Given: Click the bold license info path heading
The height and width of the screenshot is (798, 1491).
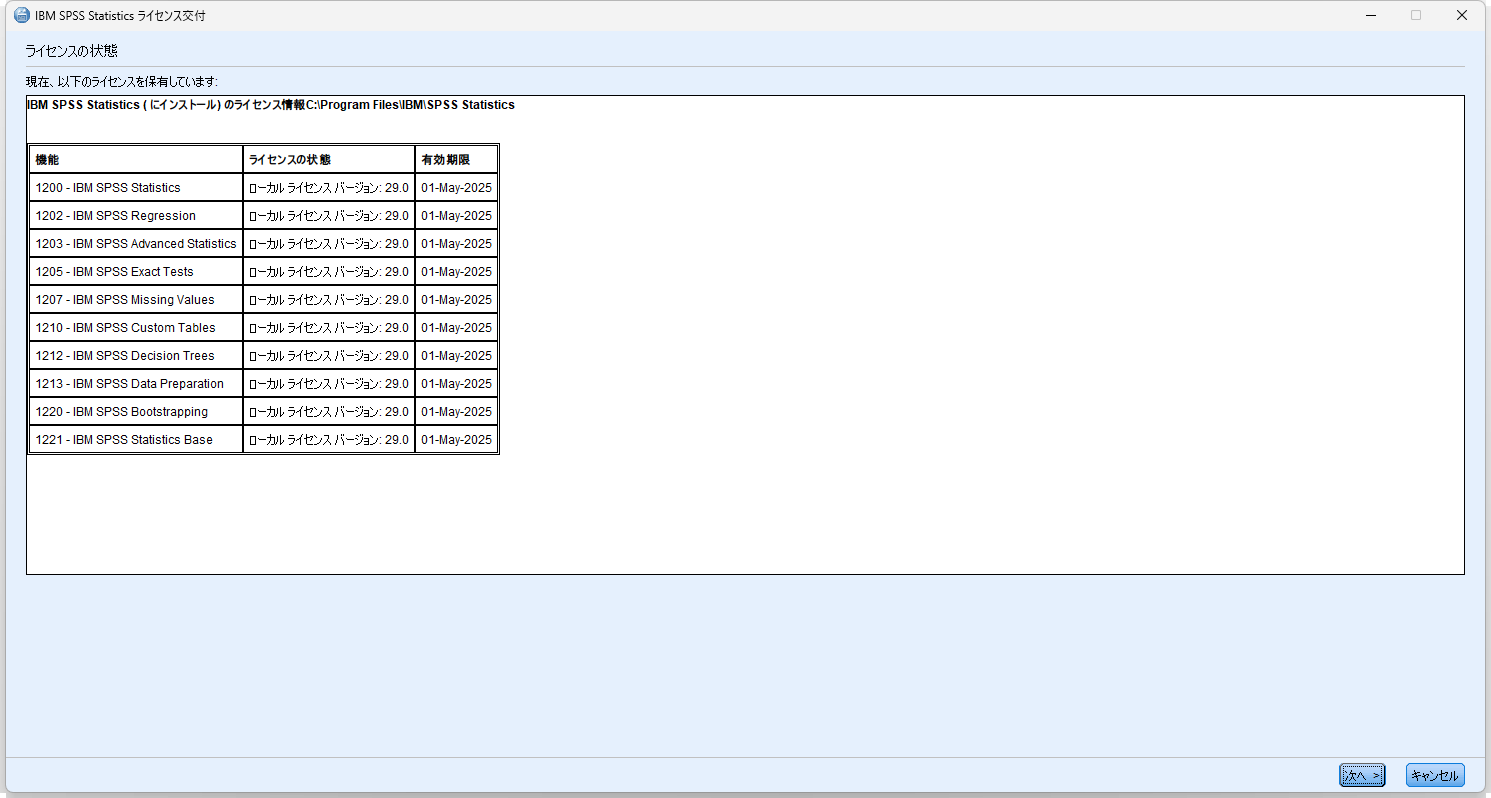Looking at the screenshot, I should [270, 105].
